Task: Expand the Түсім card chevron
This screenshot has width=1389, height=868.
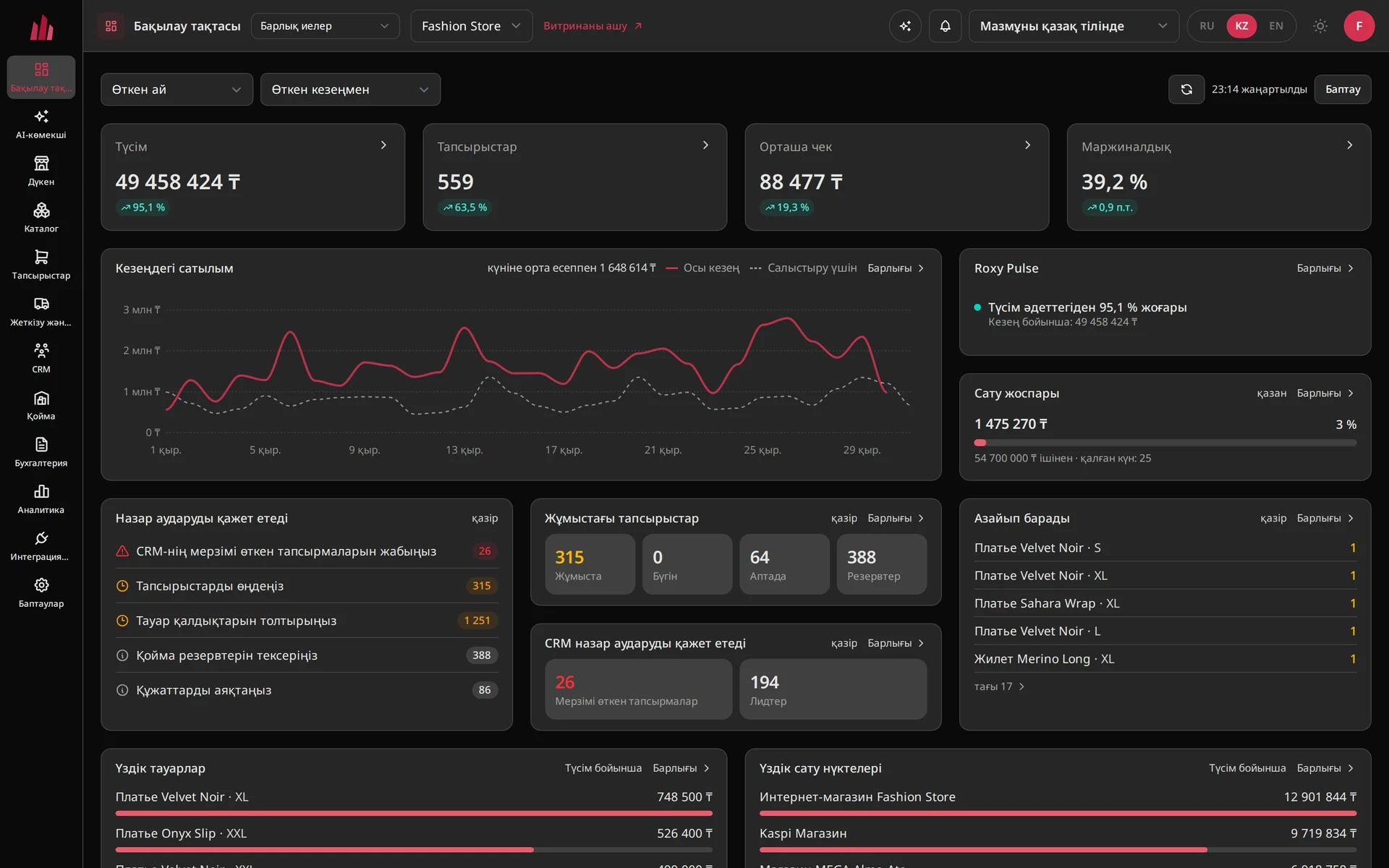Action: [x=383, y=145]
